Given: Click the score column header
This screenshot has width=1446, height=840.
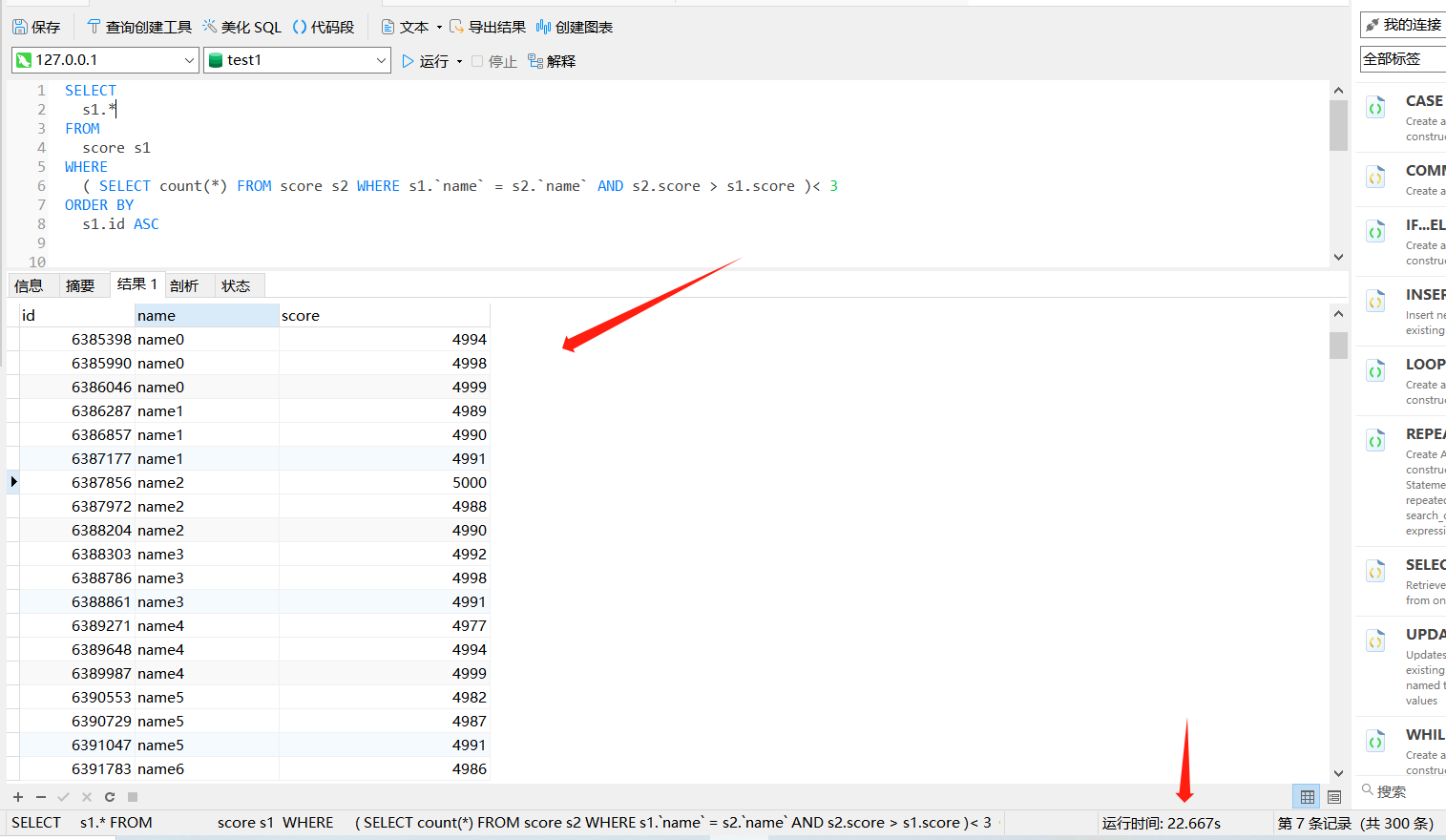Looking at the screenshot, I should click(384, 315).
